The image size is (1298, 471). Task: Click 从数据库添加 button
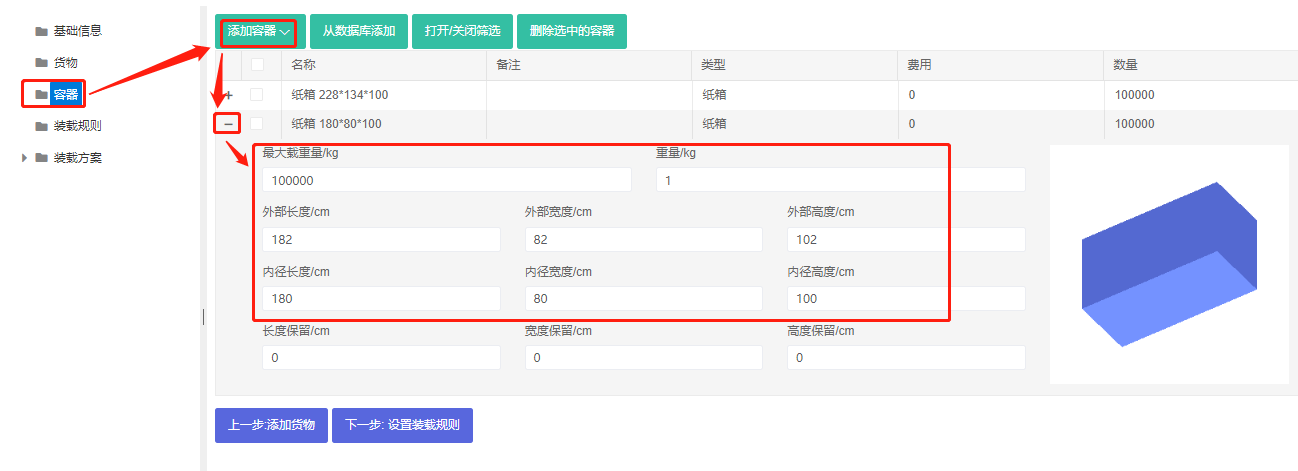(359, 32)
